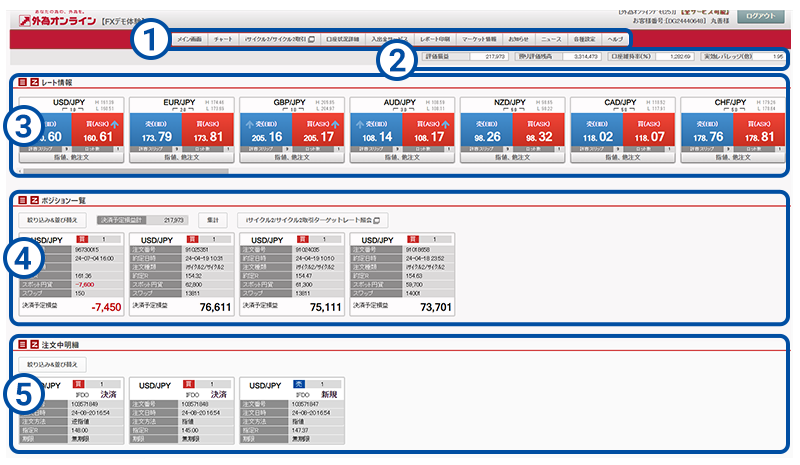Open レポート印刷 menu item
This screenshot has height=465, width=800.
coord(435,39)
